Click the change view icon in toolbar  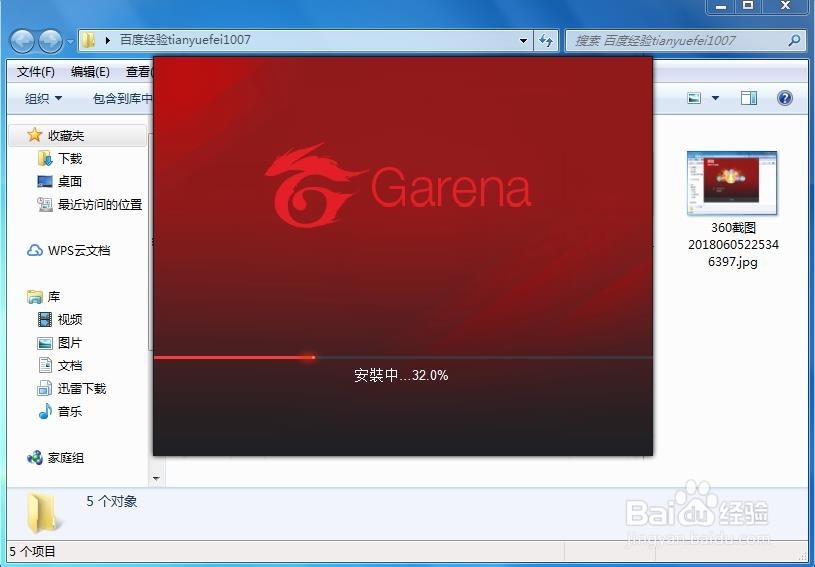pos(694,98)
